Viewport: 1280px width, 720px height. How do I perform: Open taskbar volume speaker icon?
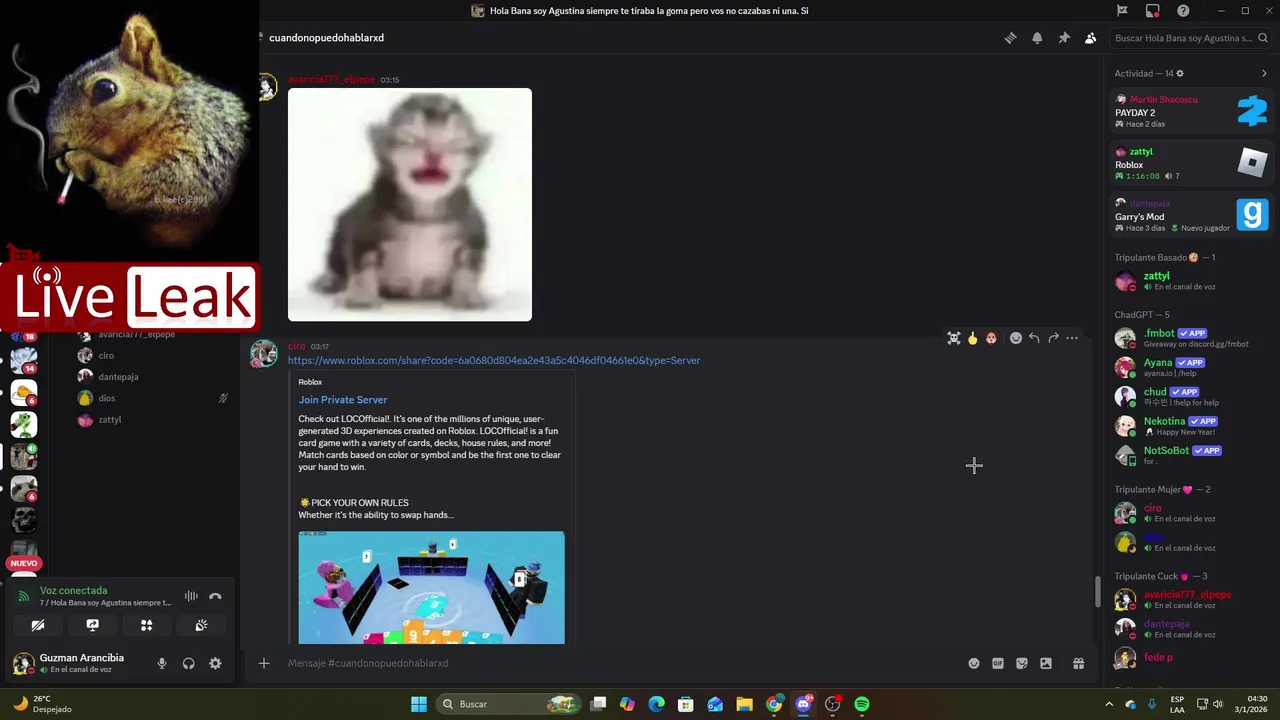coord(1218,704)
